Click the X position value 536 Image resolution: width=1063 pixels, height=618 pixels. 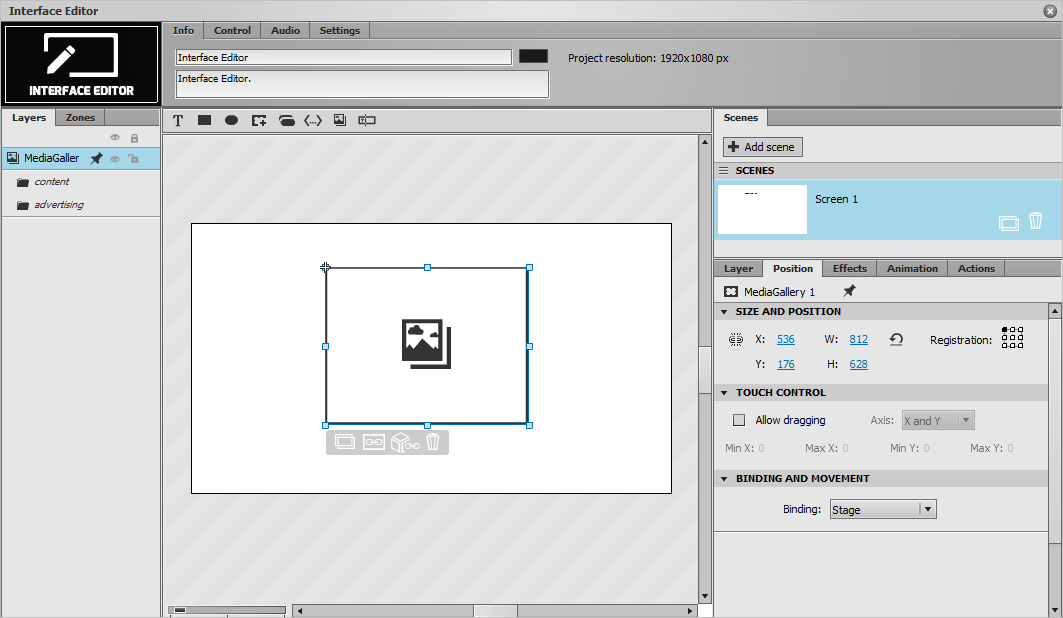[786, 339]
